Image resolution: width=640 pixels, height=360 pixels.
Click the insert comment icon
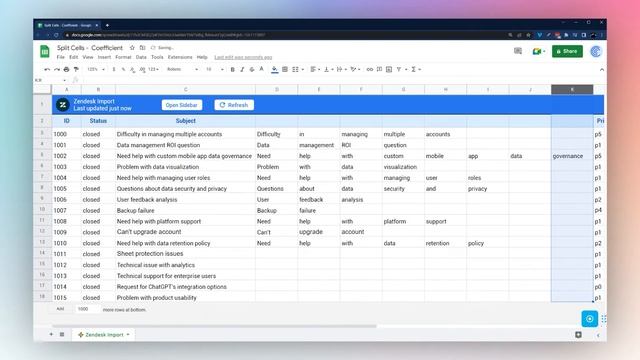click(379, 69)
